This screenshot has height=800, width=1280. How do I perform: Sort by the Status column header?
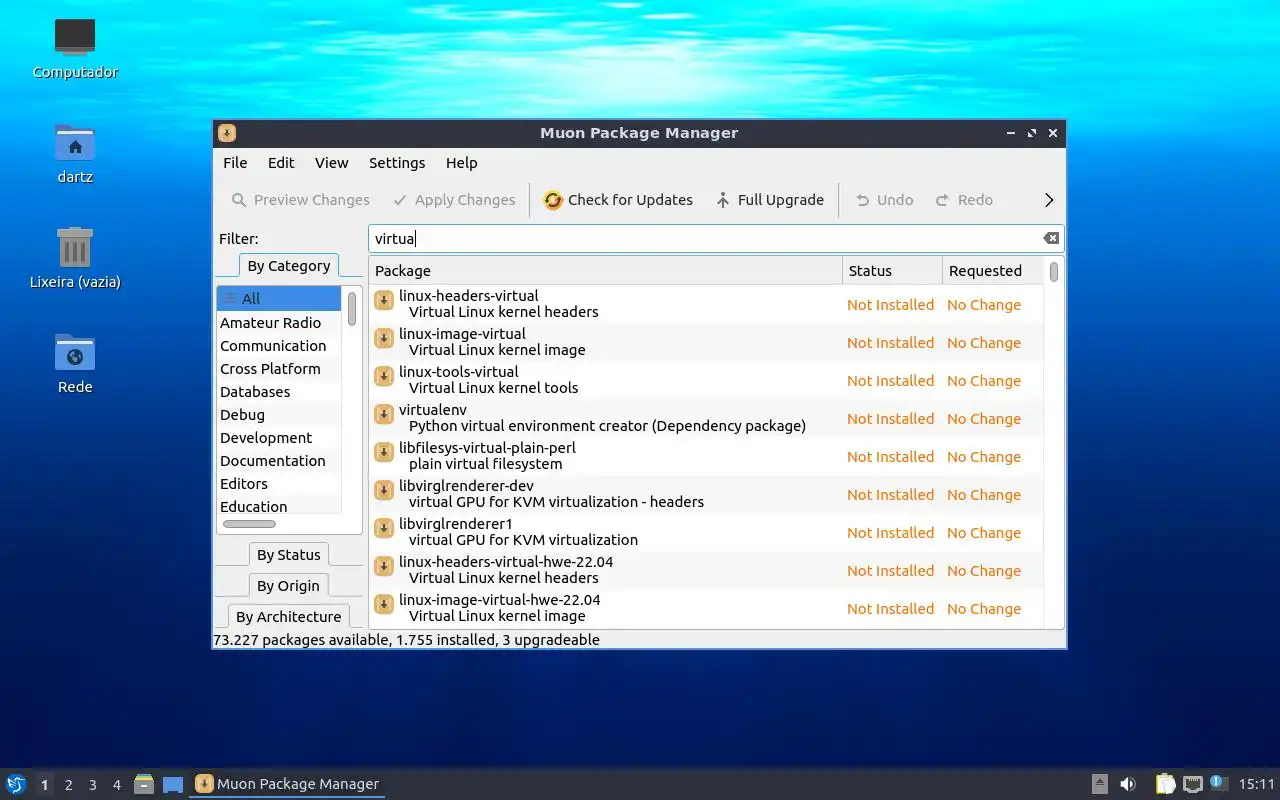pos(892,271)
